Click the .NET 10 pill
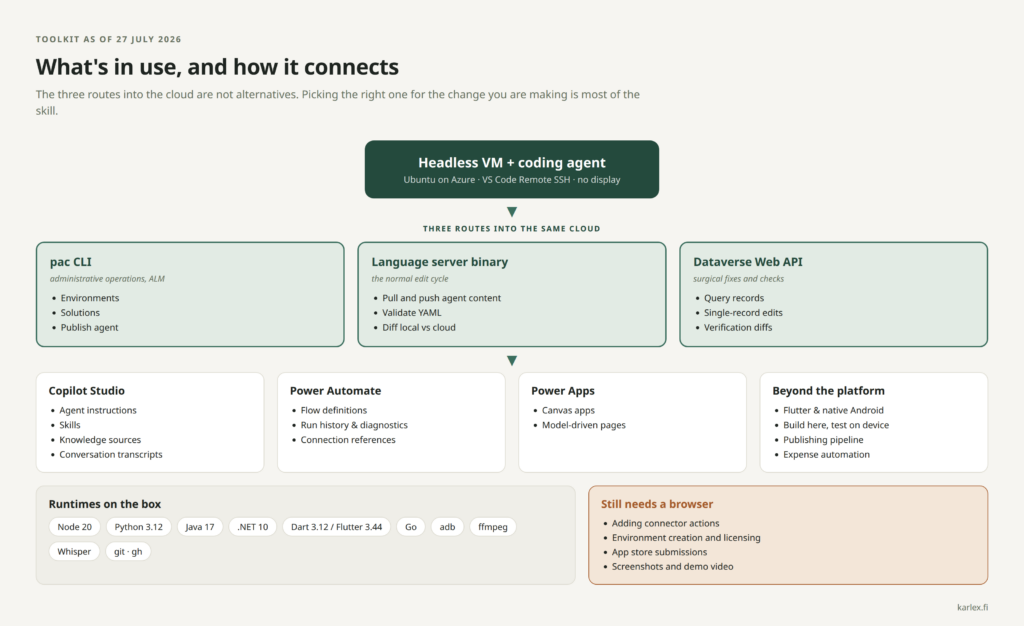Image resolution: width=1024 pixels, height=626 pixels. pyautogui.click(x=253, y=527)
